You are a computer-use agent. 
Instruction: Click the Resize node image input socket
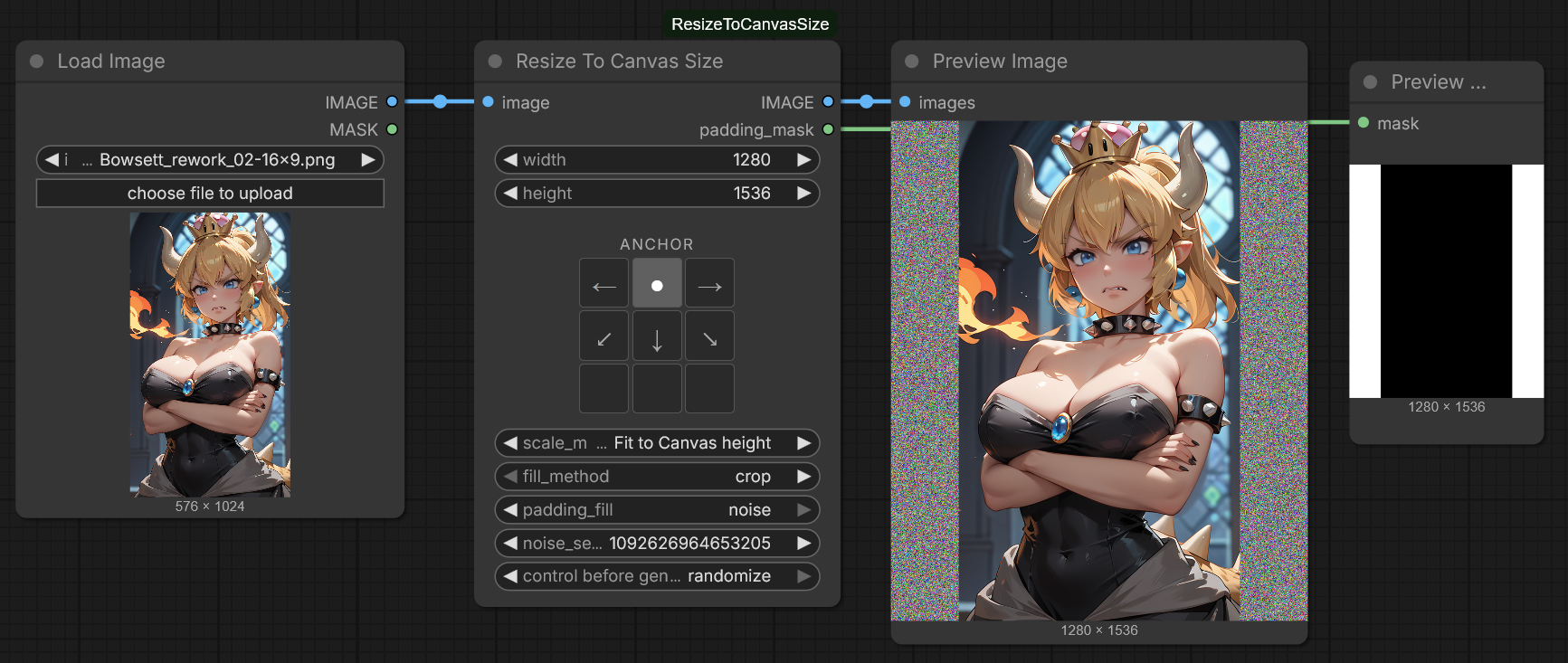489,102
